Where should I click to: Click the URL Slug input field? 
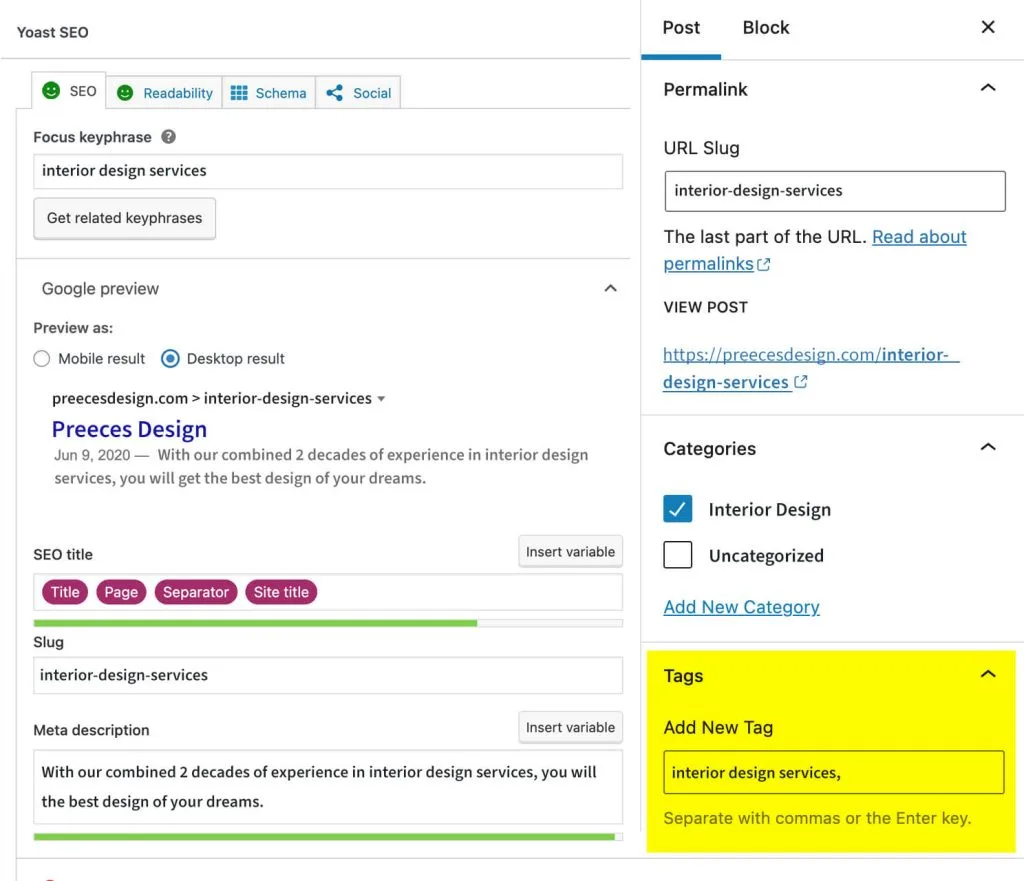(835, 191)
